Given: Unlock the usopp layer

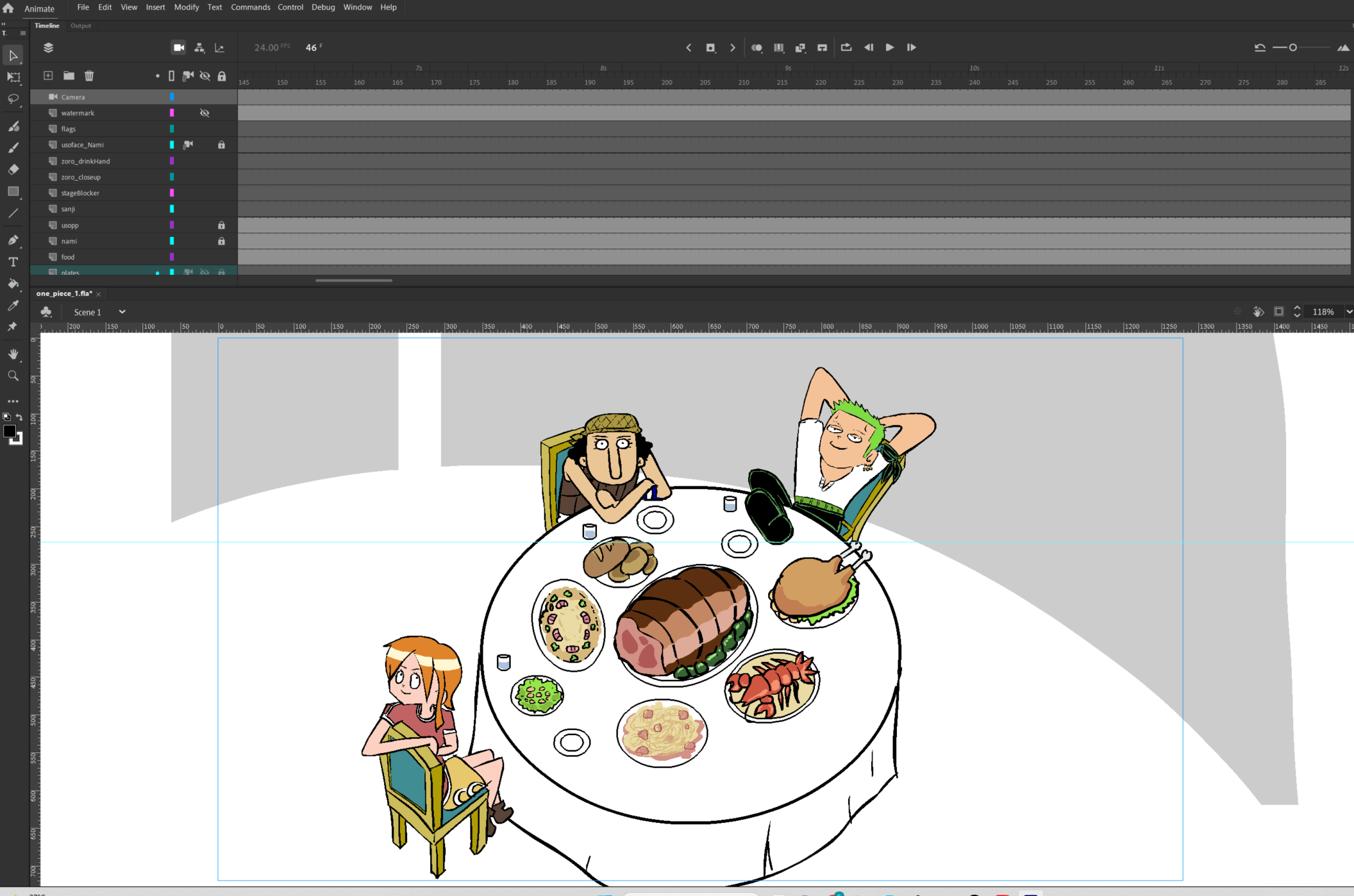Looking at the screenshot, I should (221, 225).
